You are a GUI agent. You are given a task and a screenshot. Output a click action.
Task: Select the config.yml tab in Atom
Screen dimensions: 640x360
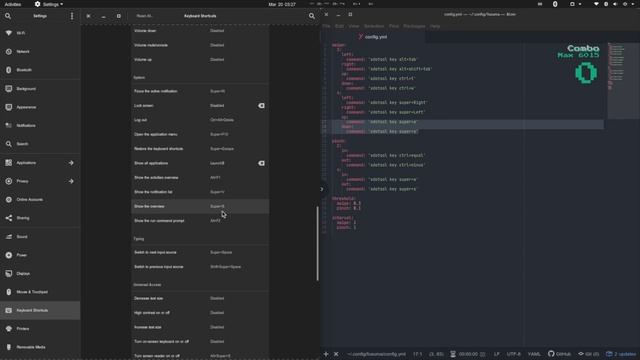tap(373, 37)
